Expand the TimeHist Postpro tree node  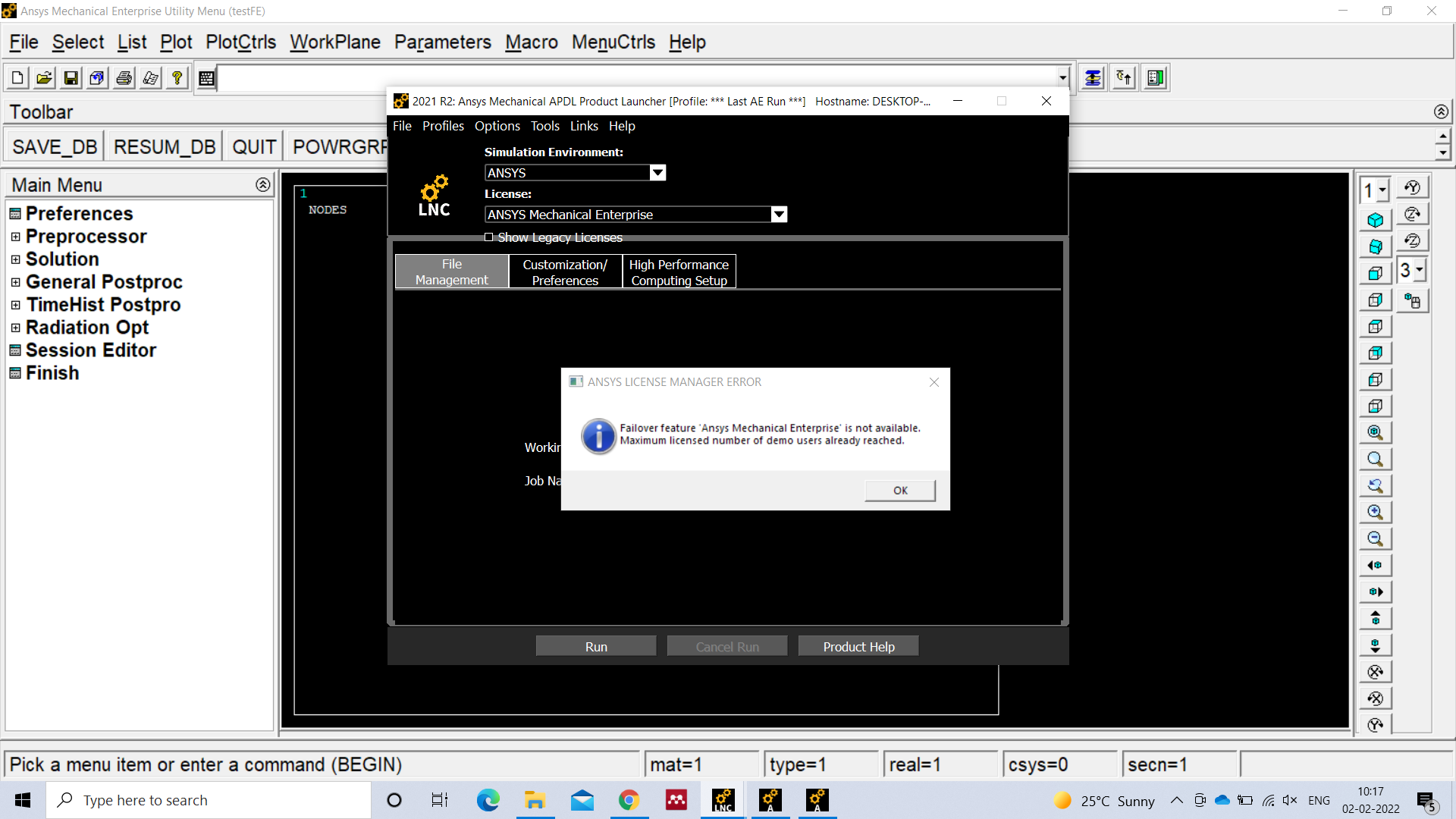coord(15,305)
